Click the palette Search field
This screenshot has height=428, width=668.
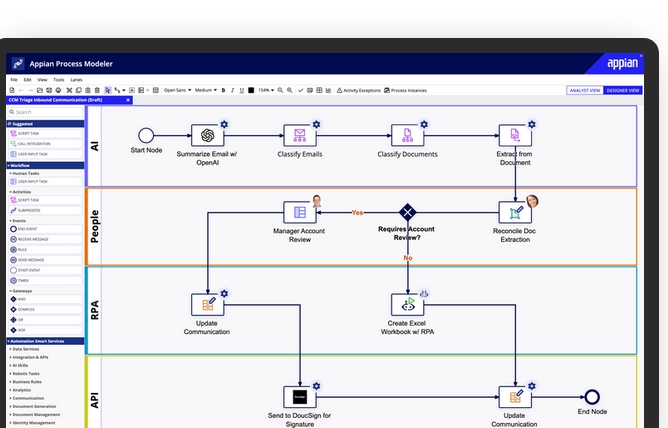45,112
